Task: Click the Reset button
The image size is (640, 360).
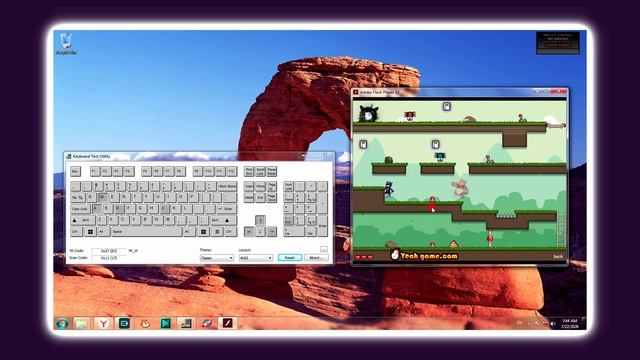Action: click(290, 258)
